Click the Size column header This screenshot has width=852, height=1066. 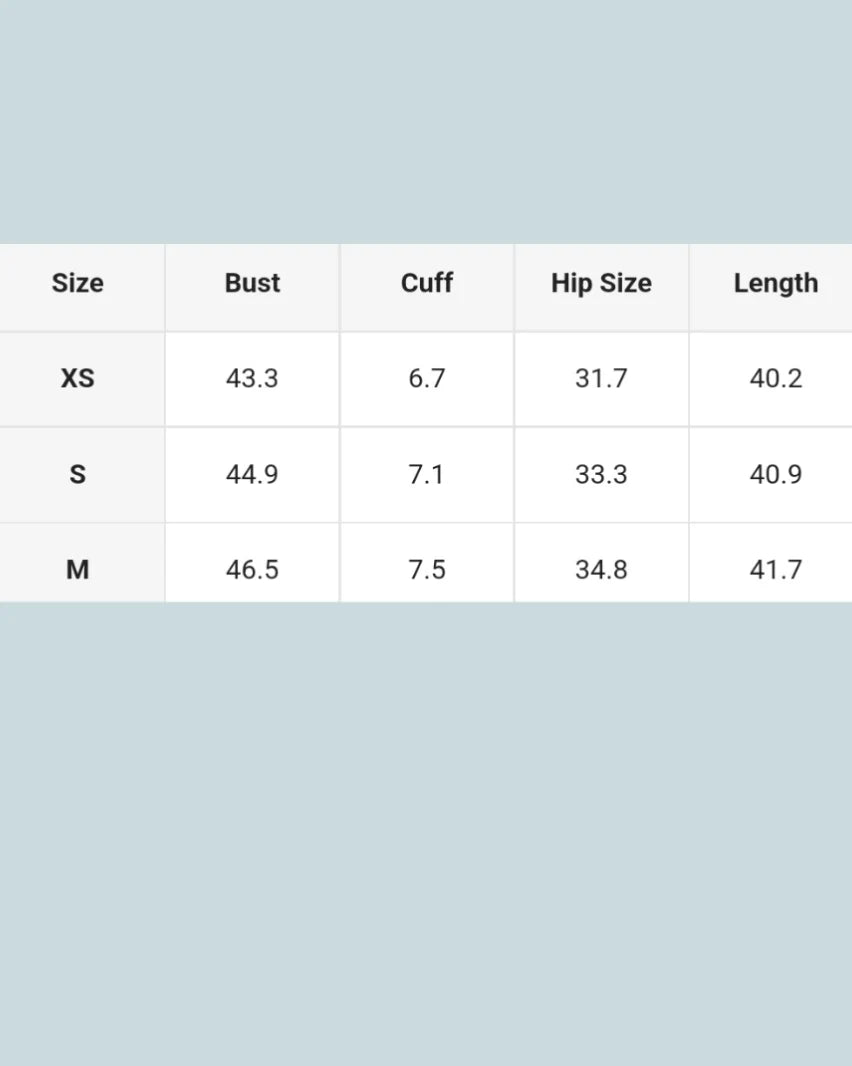[x=78, y=283]
